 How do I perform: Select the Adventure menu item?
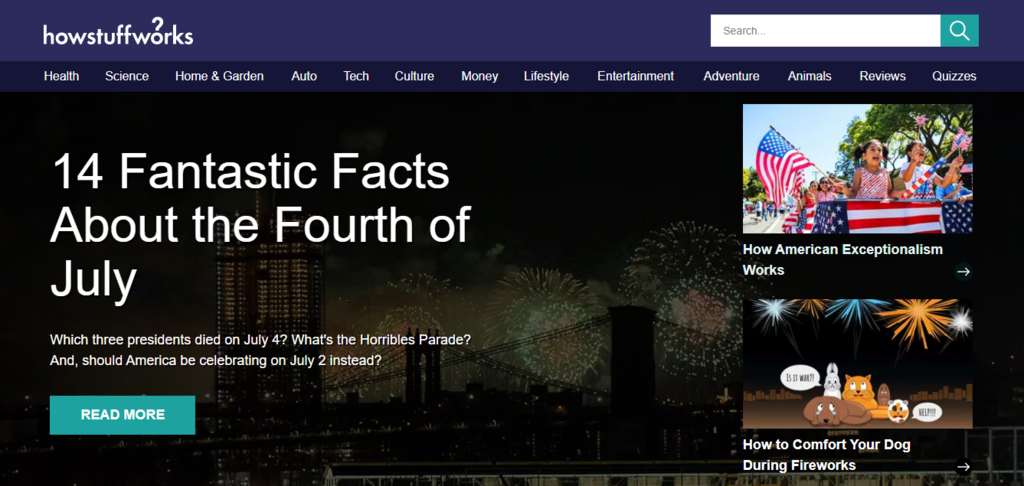731,76
